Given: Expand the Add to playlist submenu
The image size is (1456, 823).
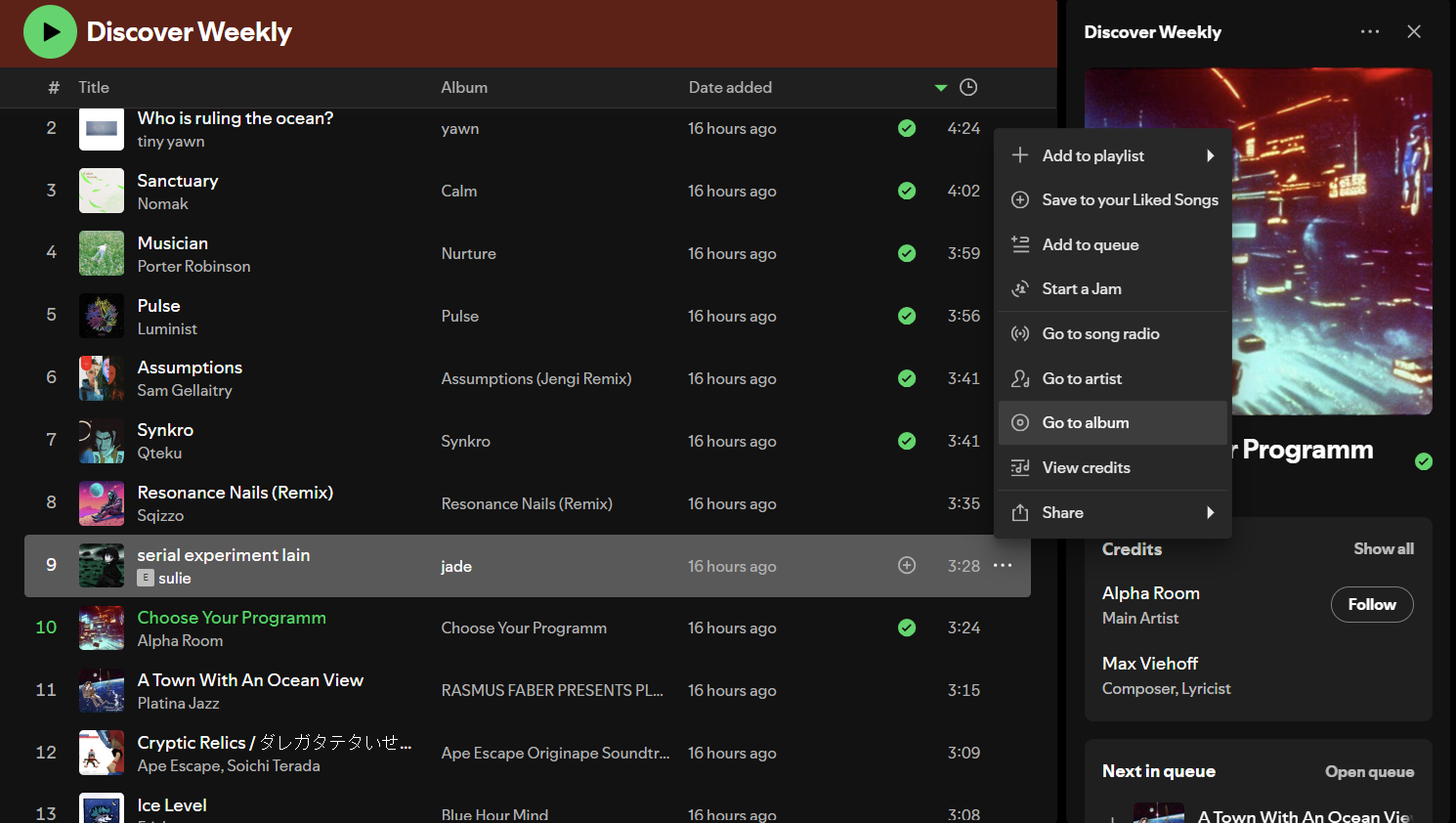Looking at the screenshot, I should coord(1211,154).
